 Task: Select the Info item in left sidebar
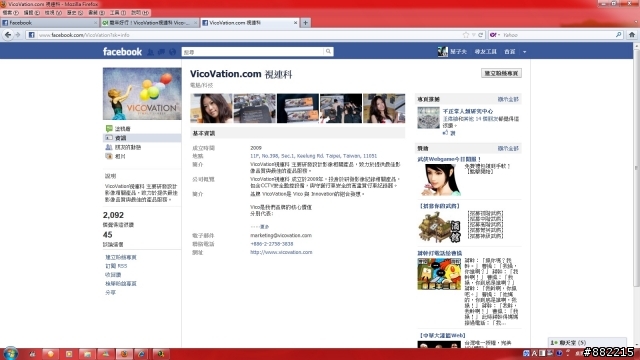point(142,138)
